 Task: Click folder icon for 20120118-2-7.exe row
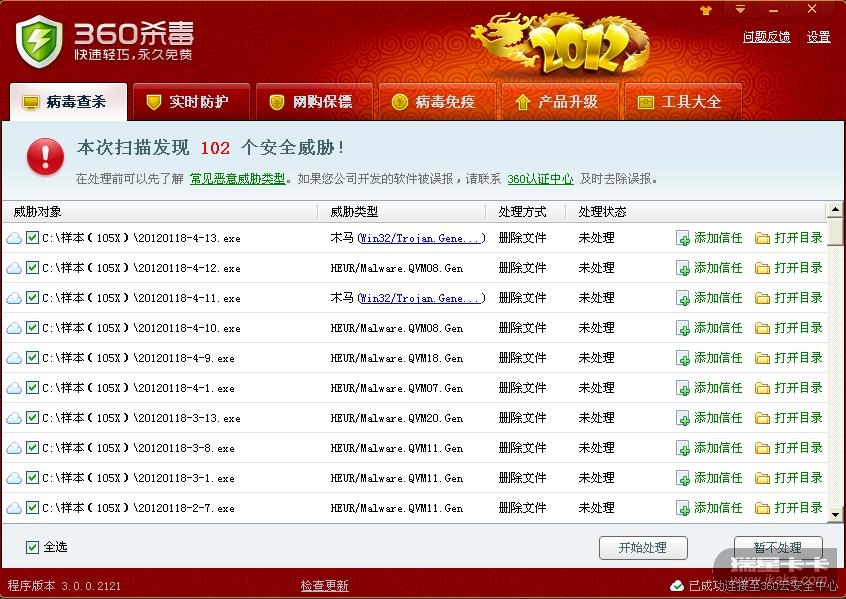click(762, 508)
